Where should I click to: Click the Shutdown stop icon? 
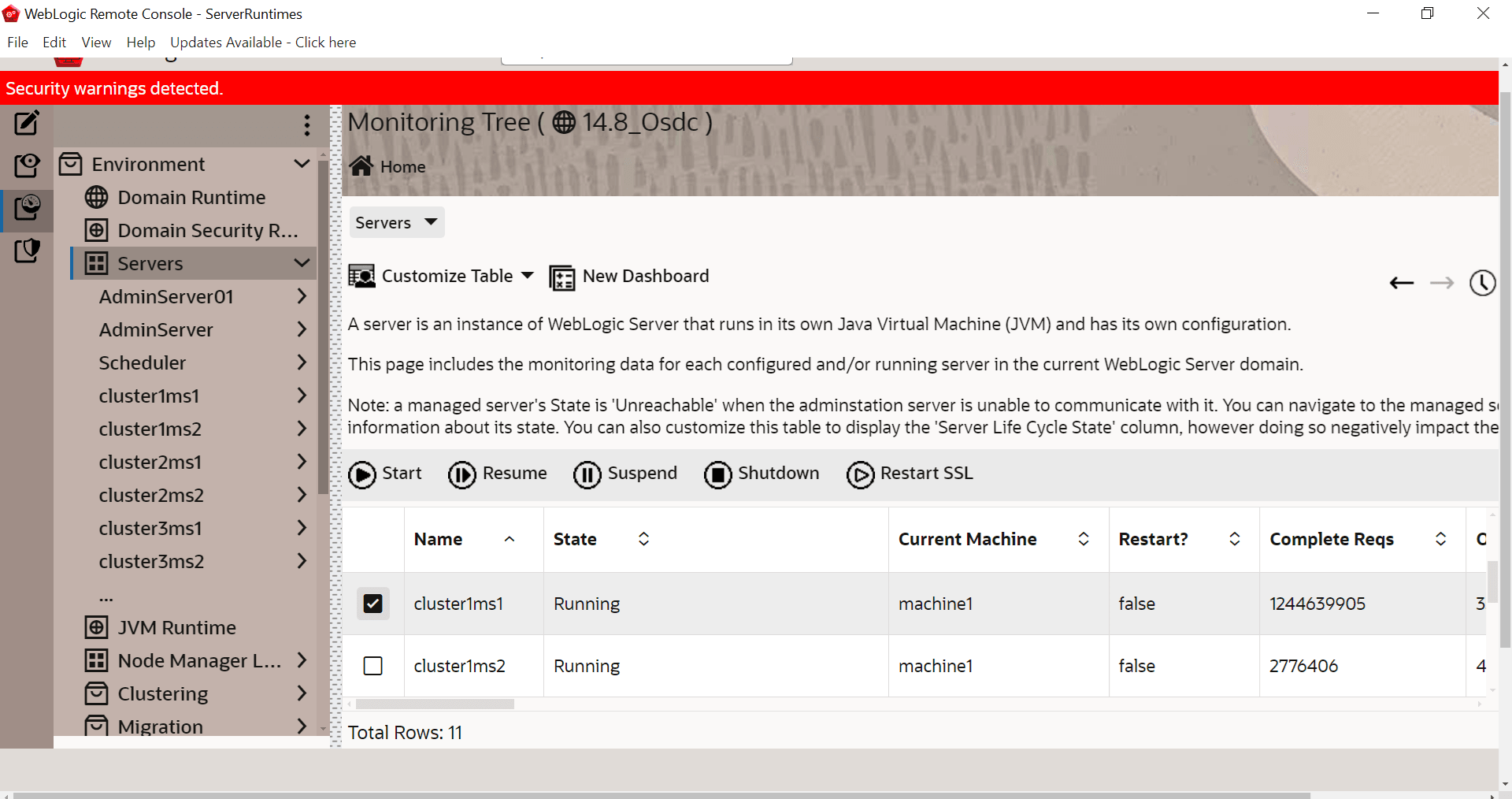click(718, 474)
